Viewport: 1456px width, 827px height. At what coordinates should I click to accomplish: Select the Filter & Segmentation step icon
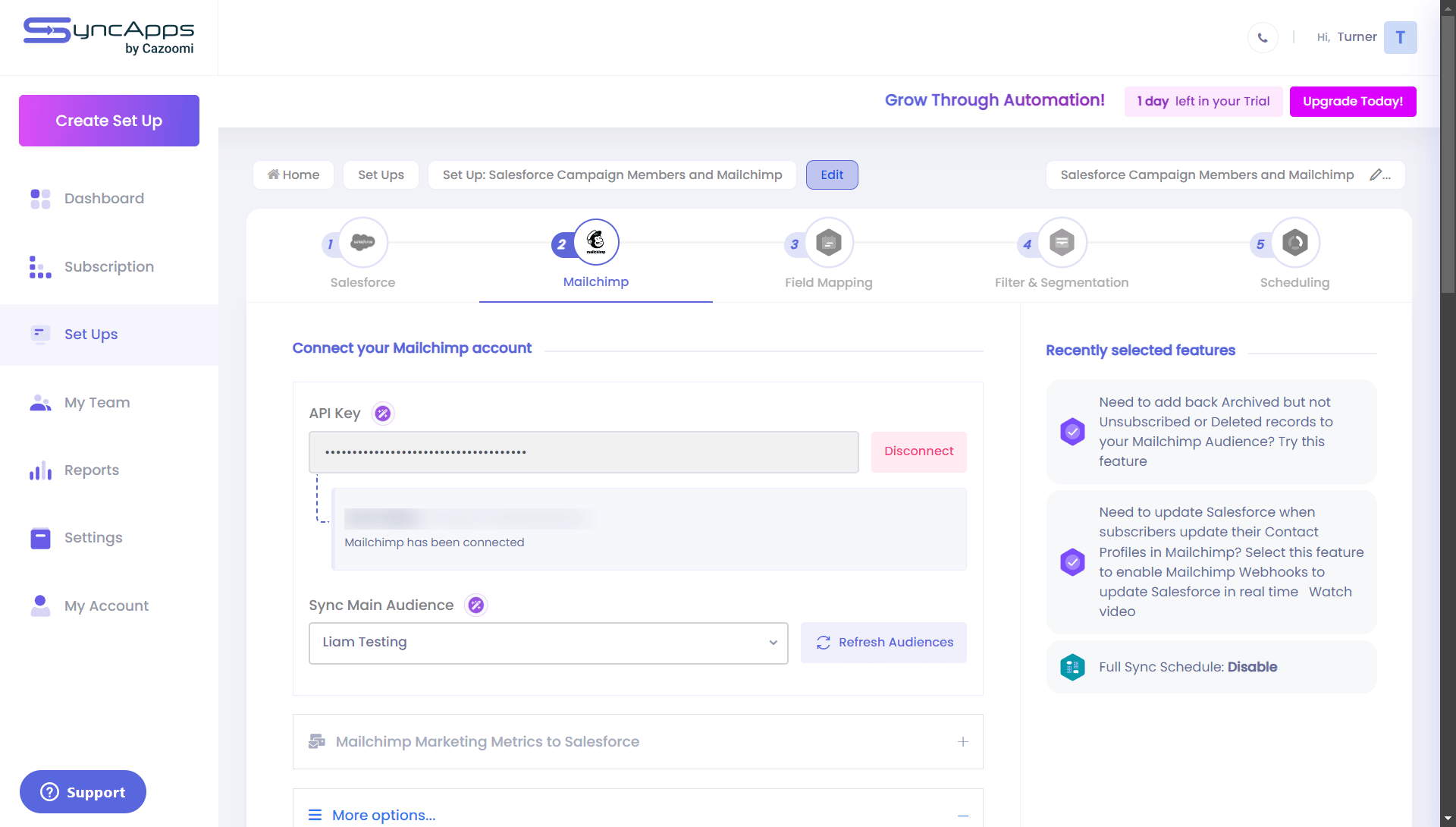(x=1062, y=243)
